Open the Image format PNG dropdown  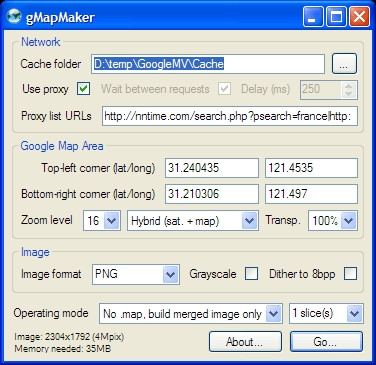[136, 274]
